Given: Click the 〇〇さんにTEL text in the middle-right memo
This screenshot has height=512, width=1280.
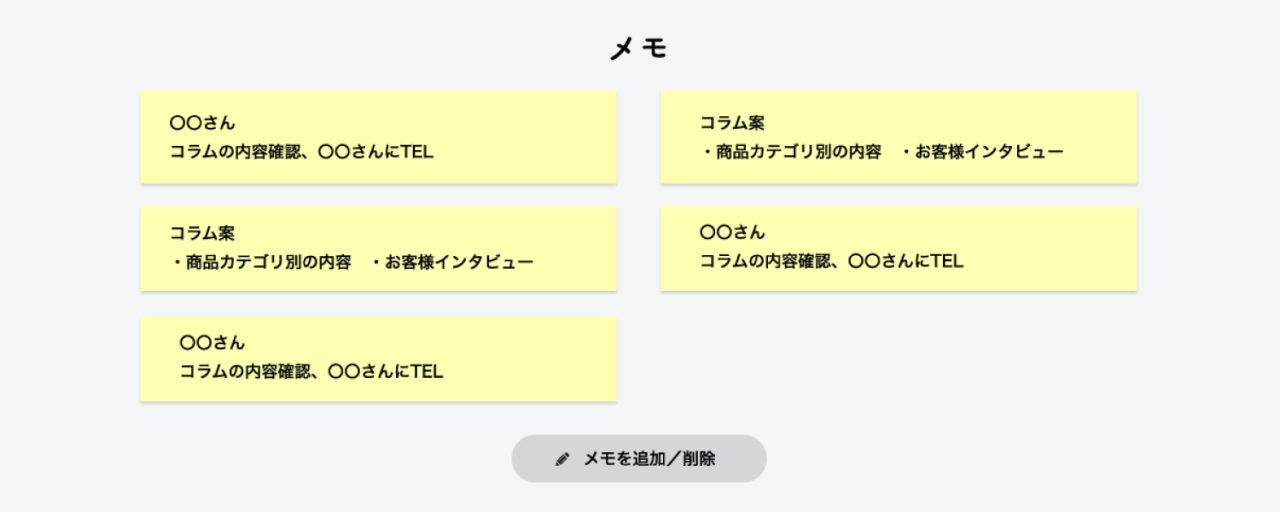Looking at the screenshot, I should (906, 261).
